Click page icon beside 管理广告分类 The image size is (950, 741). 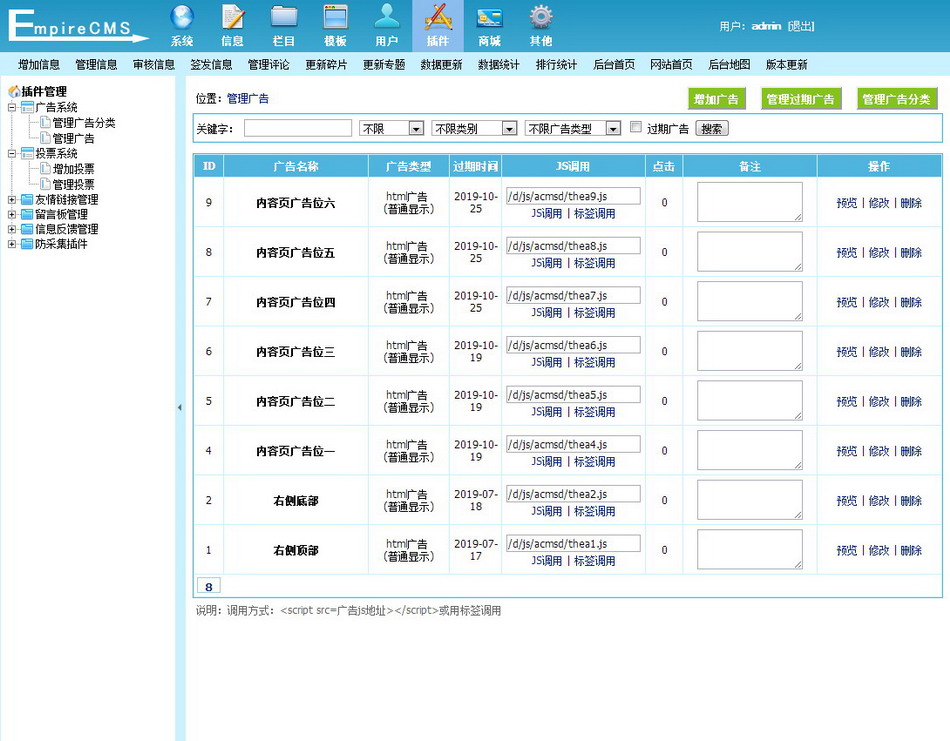45,122
